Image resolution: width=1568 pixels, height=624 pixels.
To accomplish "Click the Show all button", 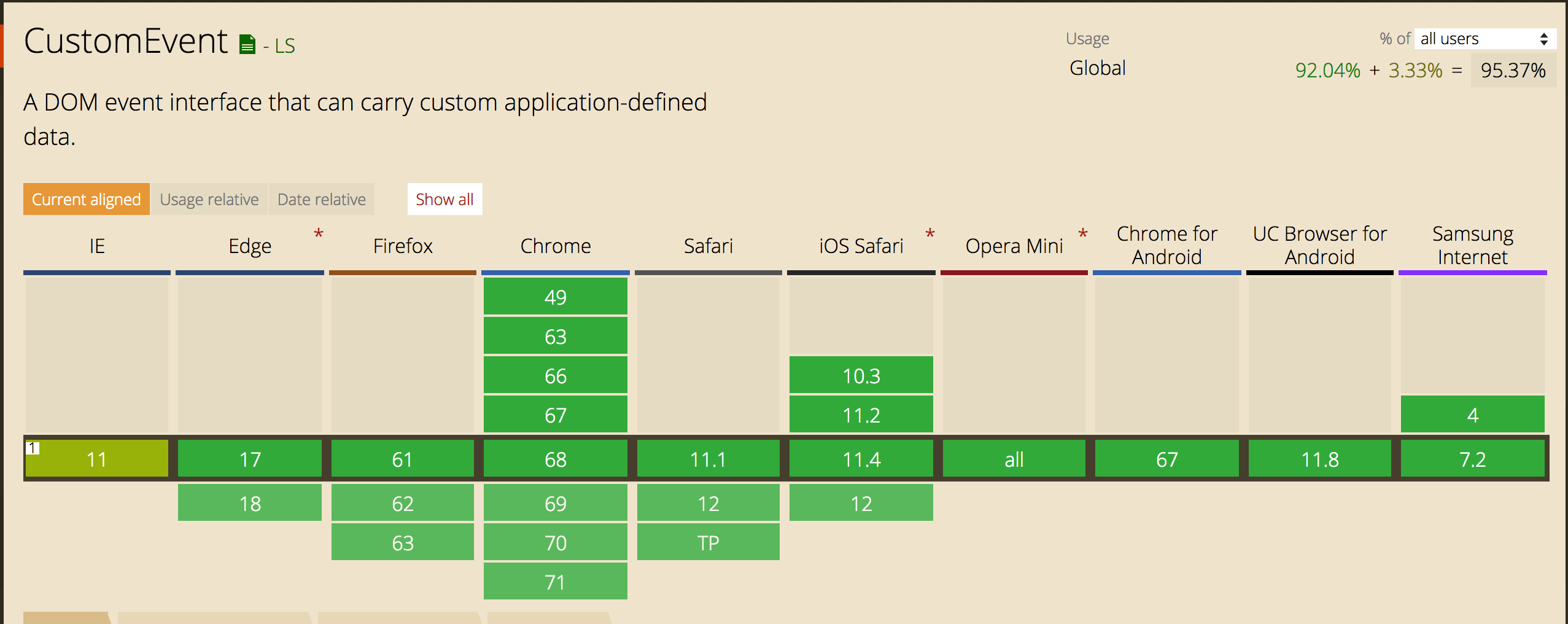I will (x=444, y=199).
